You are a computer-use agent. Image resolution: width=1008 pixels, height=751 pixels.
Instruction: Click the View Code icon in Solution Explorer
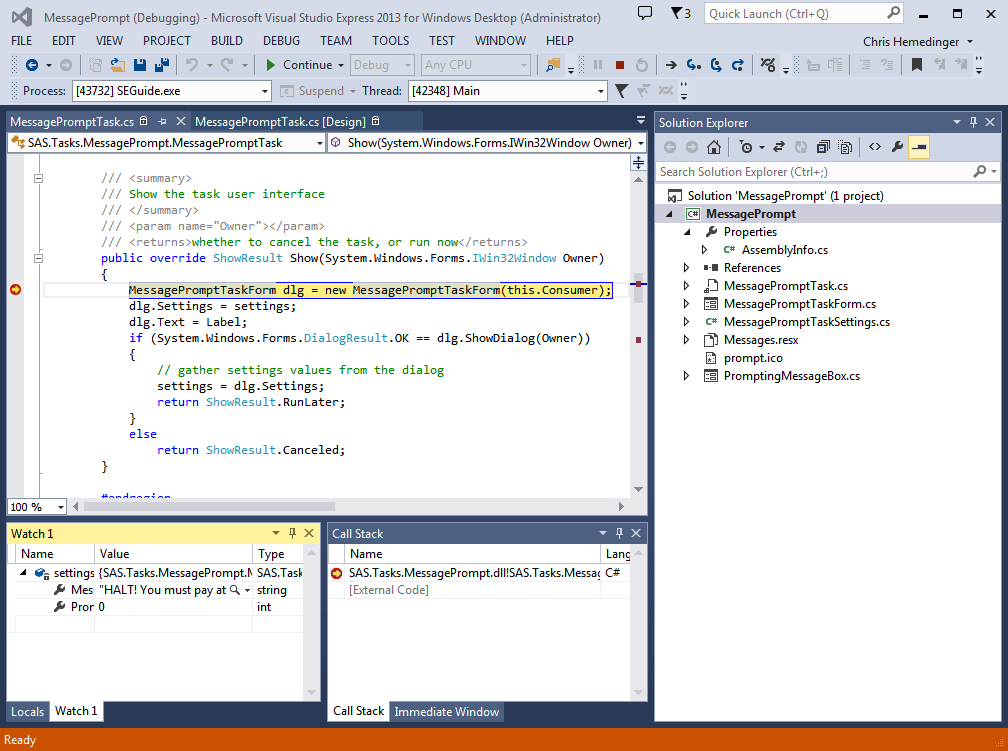point(875,146)
